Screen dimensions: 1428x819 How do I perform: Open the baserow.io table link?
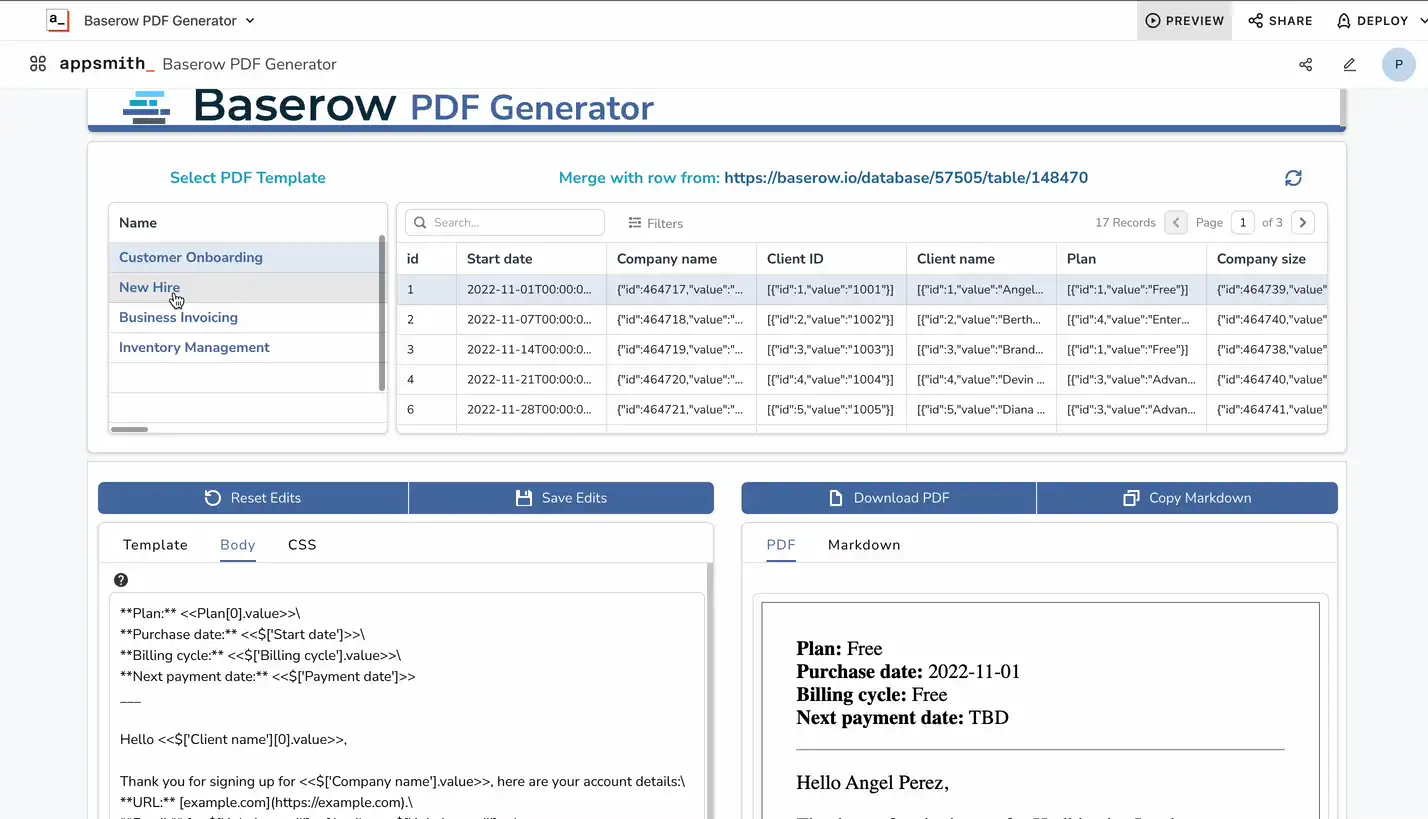(x=906, y=178)
